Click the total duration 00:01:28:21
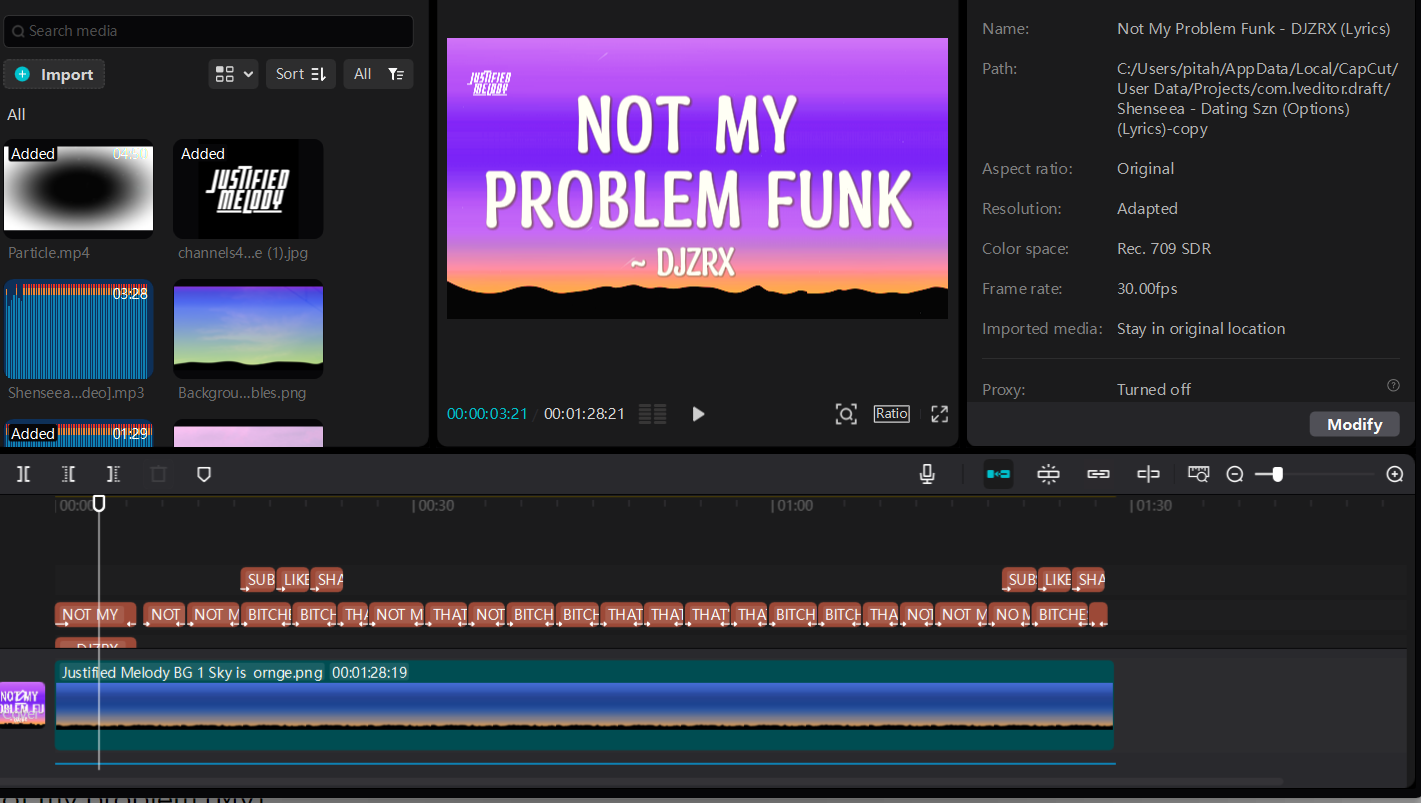 pyautogui.click(x=584, y=414)
